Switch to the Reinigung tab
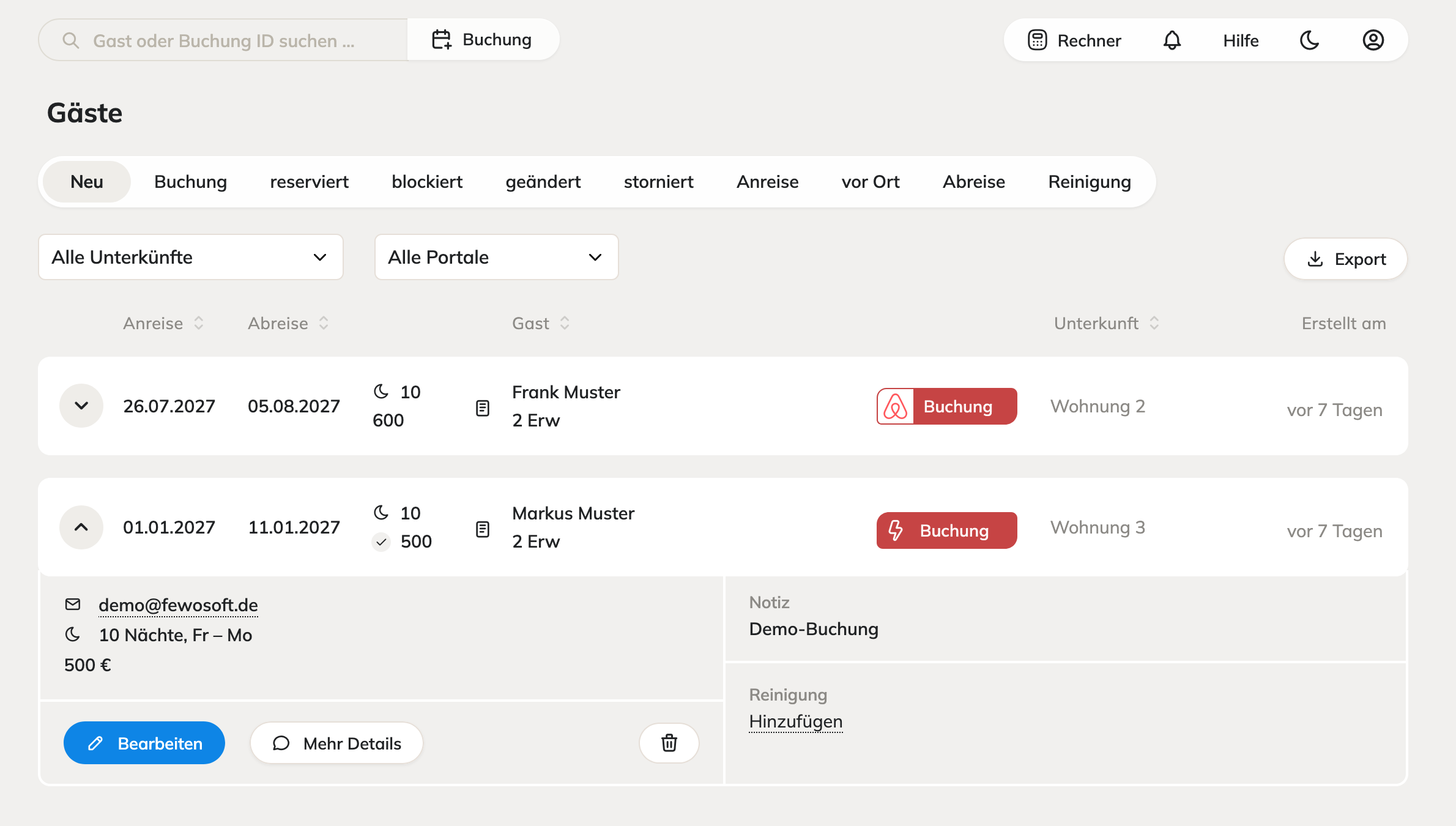 coord(1090,182)
